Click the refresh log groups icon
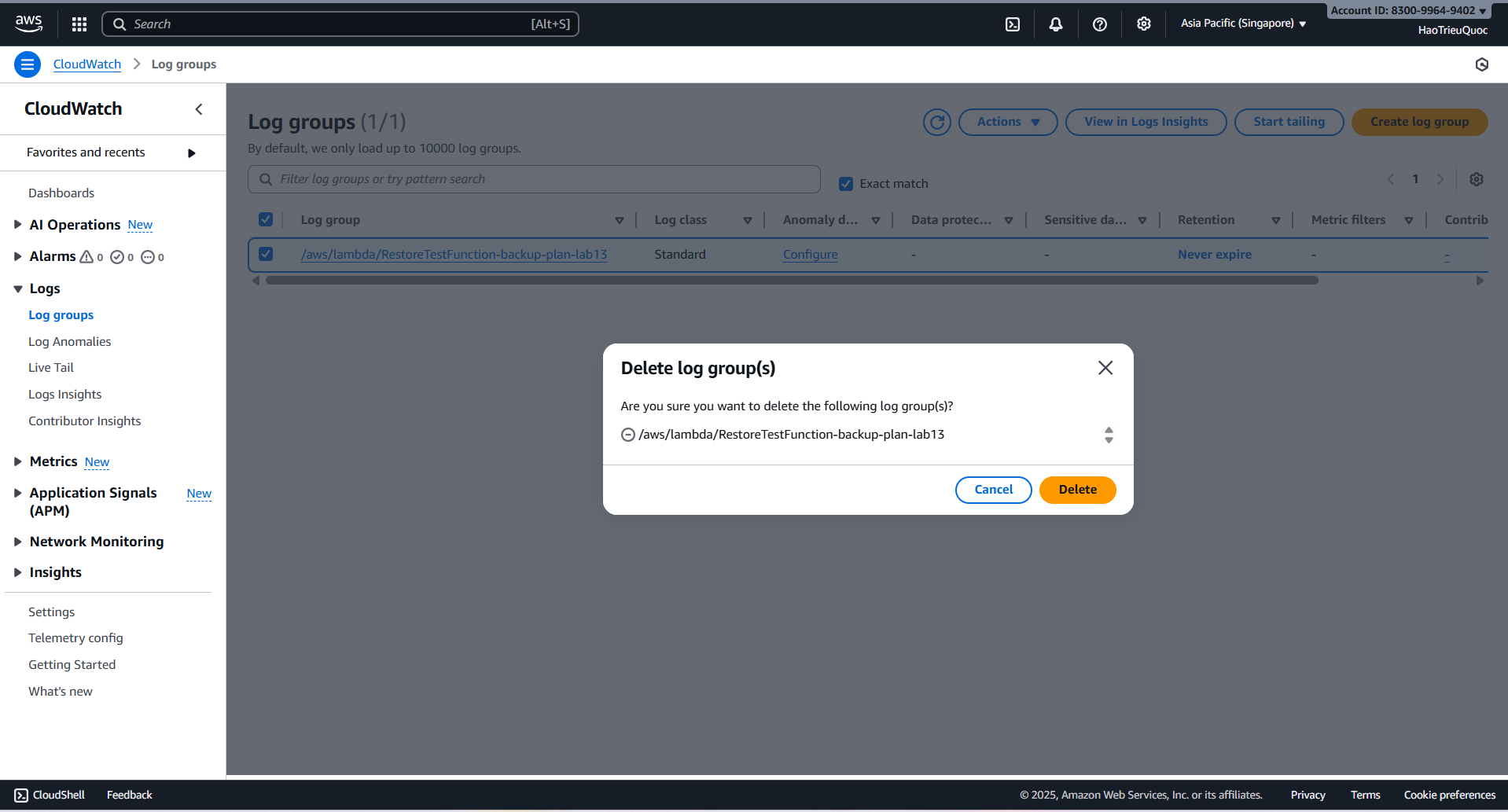 [x=936, y=122]
